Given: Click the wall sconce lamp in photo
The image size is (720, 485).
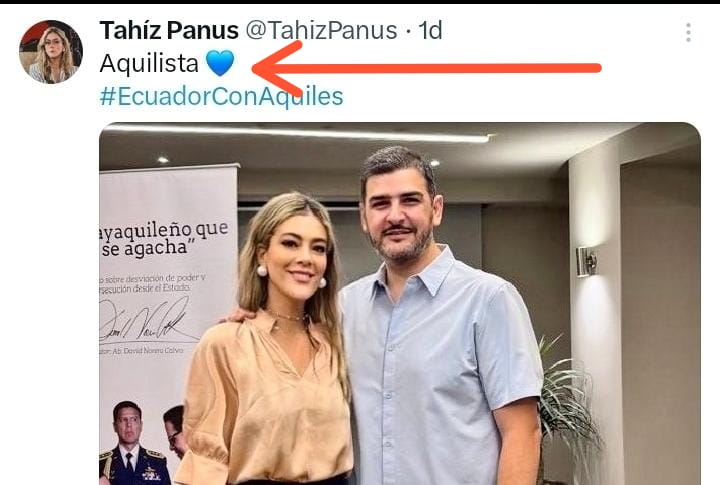Looking at the screenshot, I should (587, 261).
